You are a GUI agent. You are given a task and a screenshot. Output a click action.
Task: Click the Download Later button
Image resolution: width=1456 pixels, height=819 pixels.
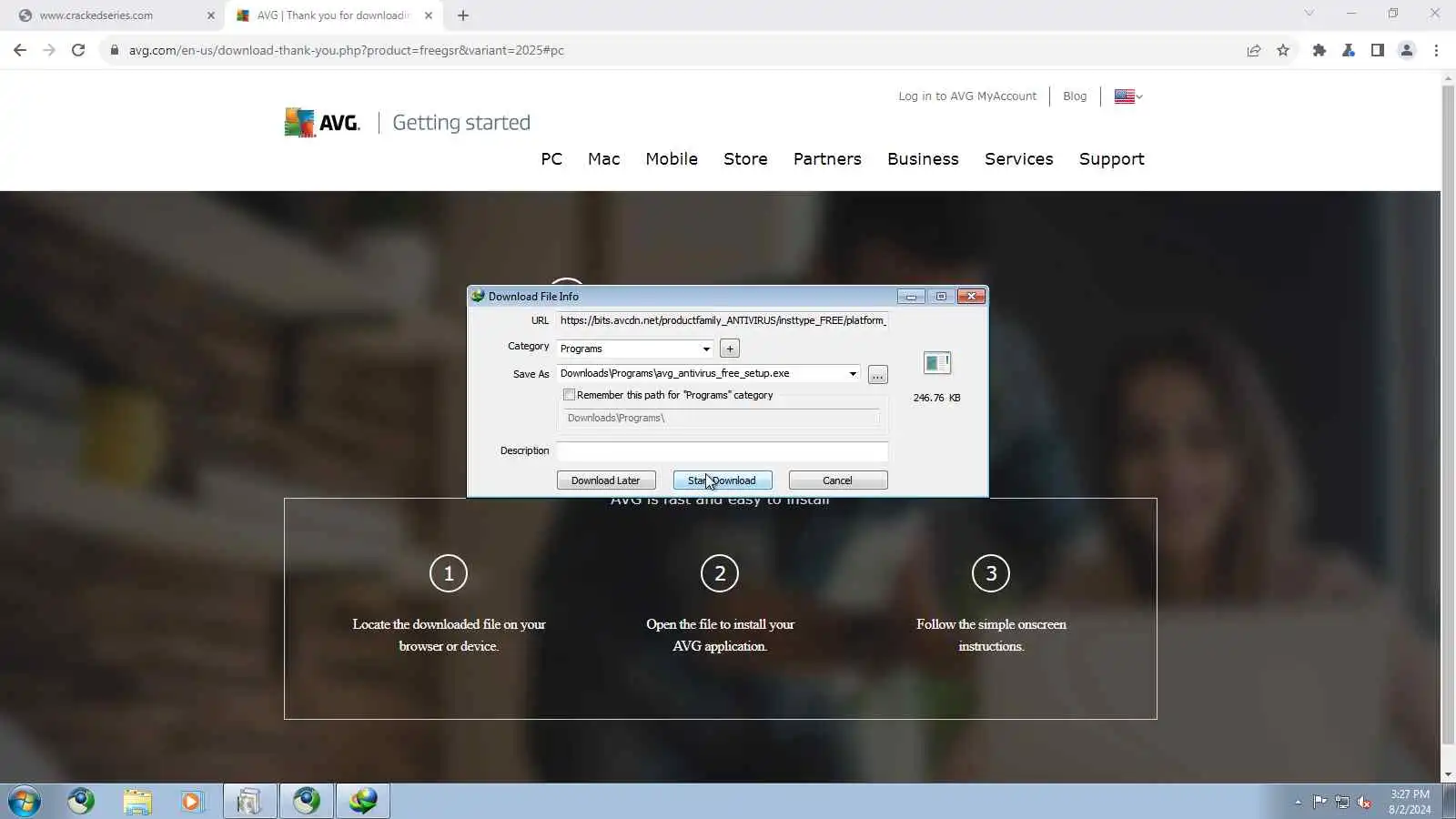[606, 480]
